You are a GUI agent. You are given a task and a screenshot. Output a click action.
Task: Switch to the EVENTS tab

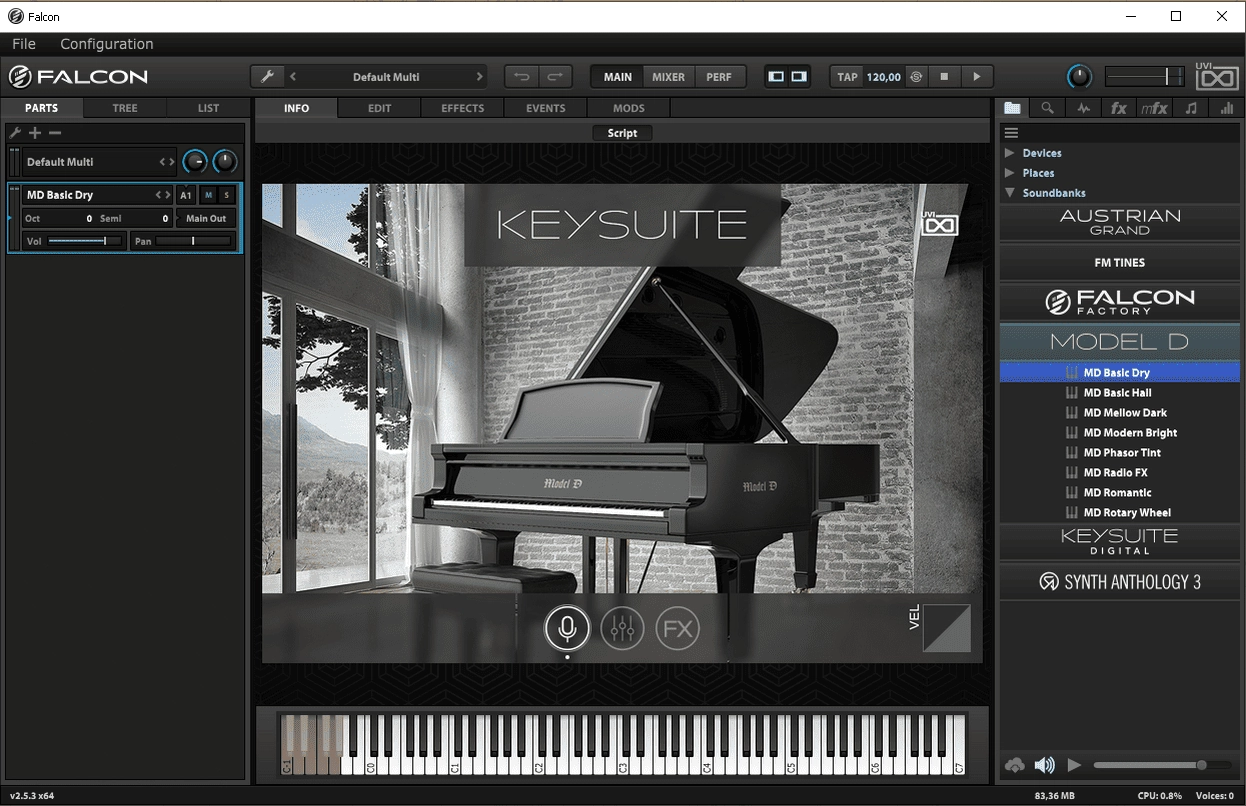click(546, 108)
